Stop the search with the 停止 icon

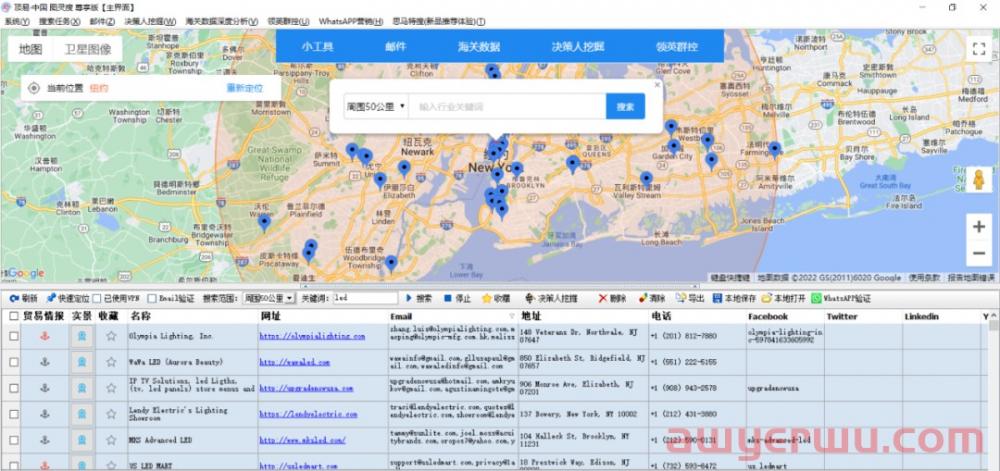coord(448,298)
